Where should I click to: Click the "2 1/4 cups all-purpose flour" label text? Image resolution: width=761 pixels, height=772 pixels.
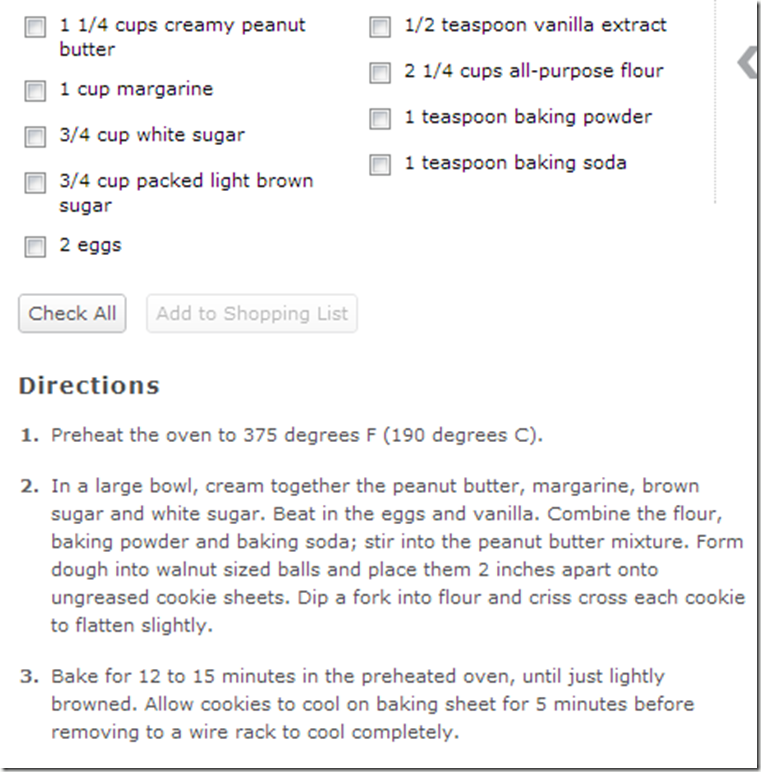(533, 71)
